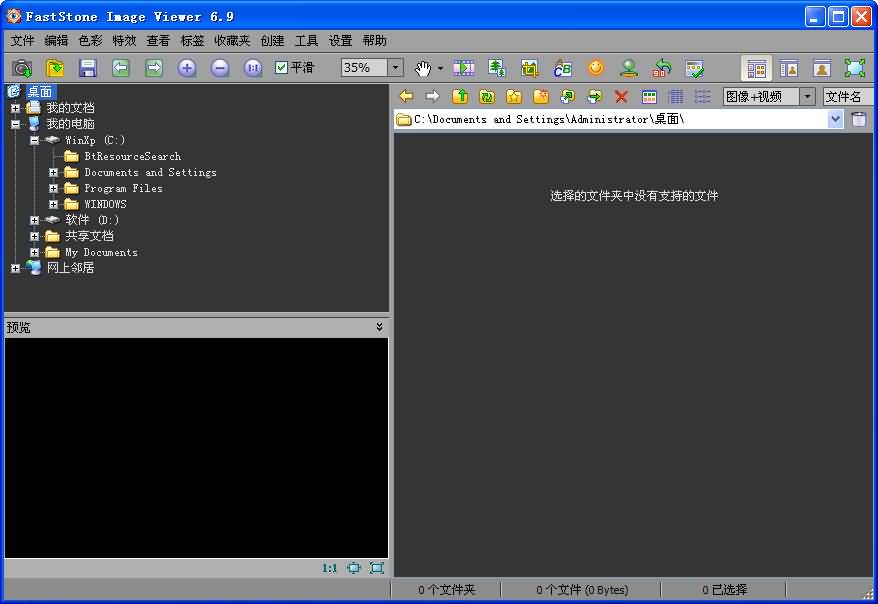Expand the WINDOWS folder node
The image size is (878, 604).
[54, 204]
